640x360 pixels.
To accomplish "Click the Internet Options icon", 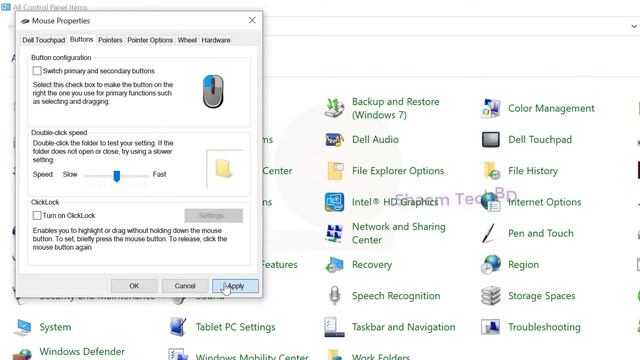I will point(491,202).
